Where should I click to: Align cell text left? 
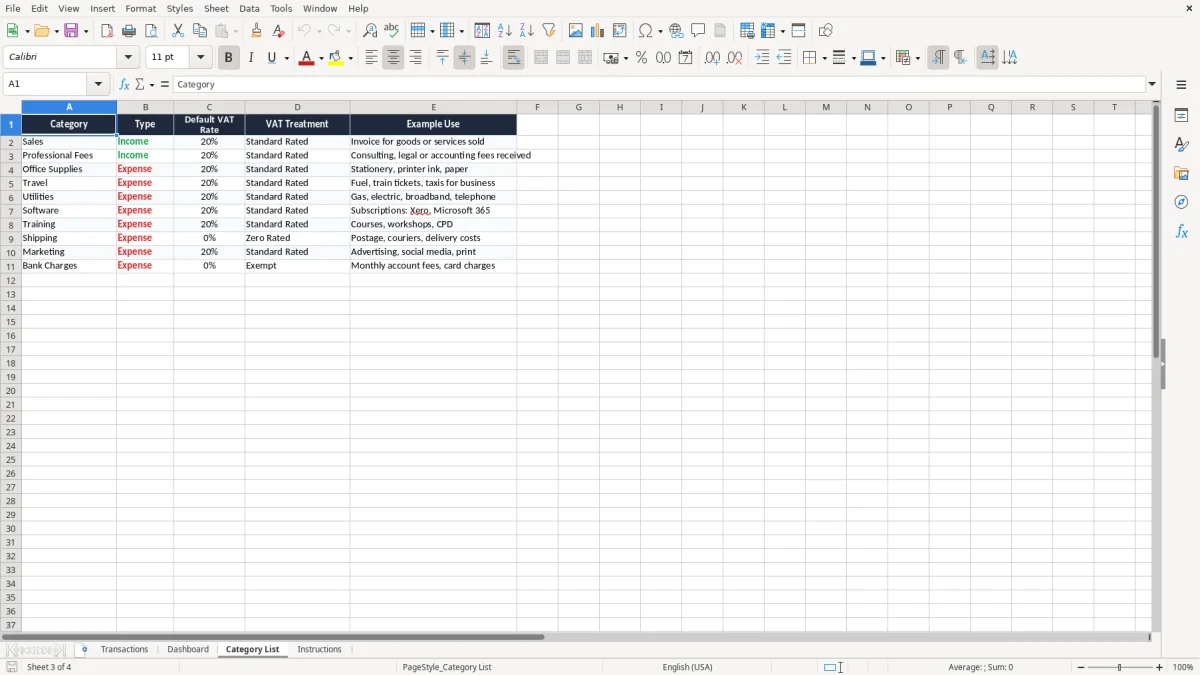point(372,58)
